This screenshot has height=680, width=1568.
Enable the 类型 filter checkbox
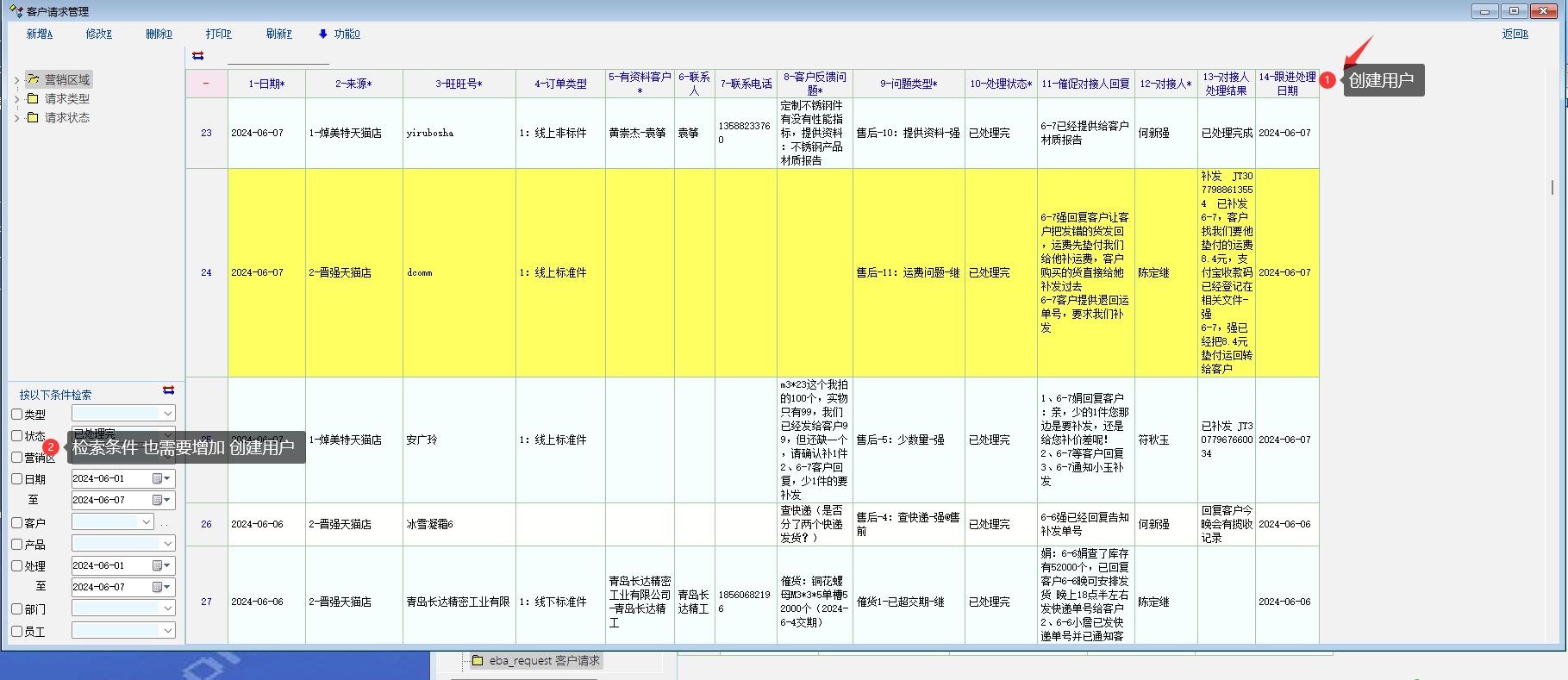click(16, 415)
